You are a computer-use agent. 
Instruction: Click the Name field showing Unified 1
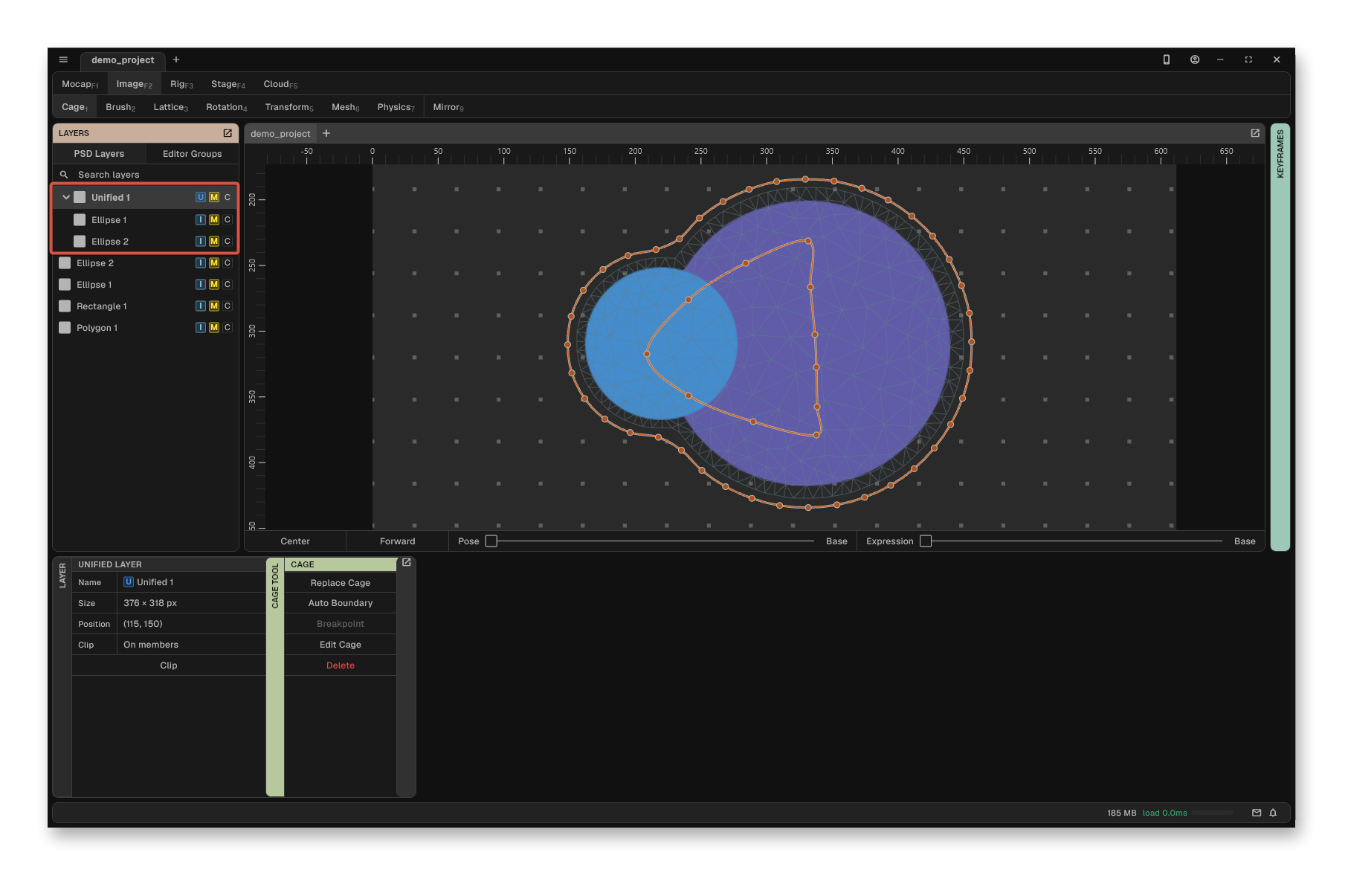(x=191, y=582)
